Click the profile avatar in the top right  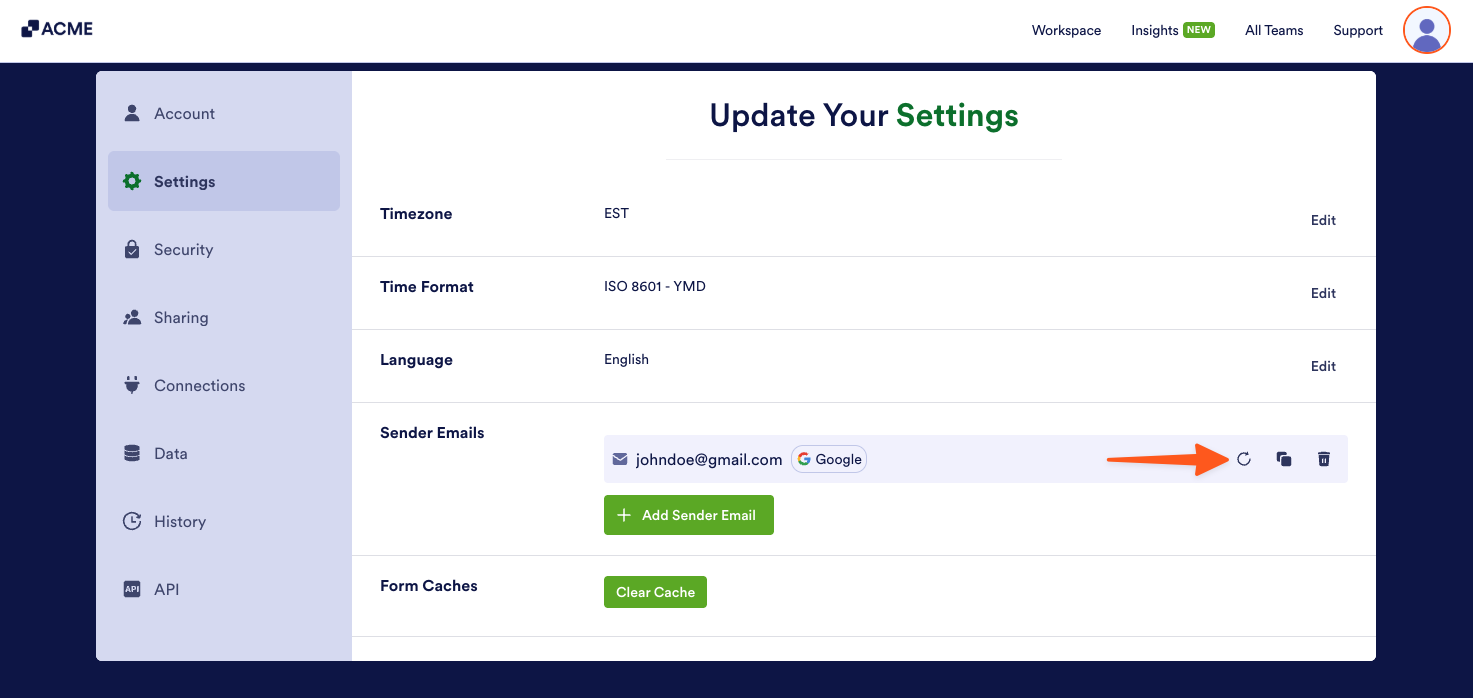pos(1426,30)
